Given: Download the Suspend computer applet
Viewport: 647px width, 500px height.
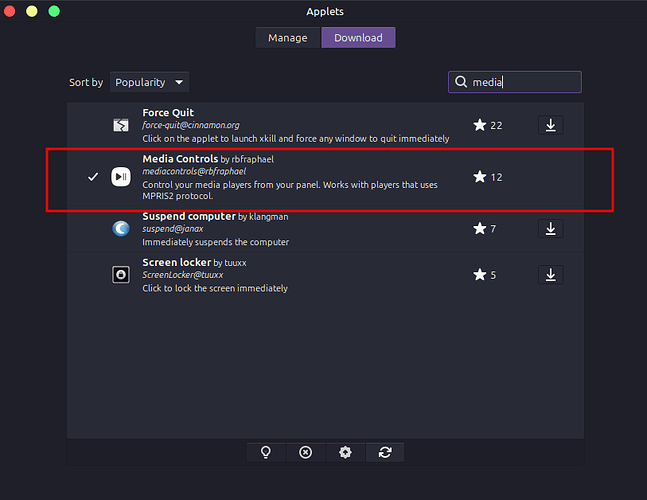Looking at the screenshot, I should (550, 228).
